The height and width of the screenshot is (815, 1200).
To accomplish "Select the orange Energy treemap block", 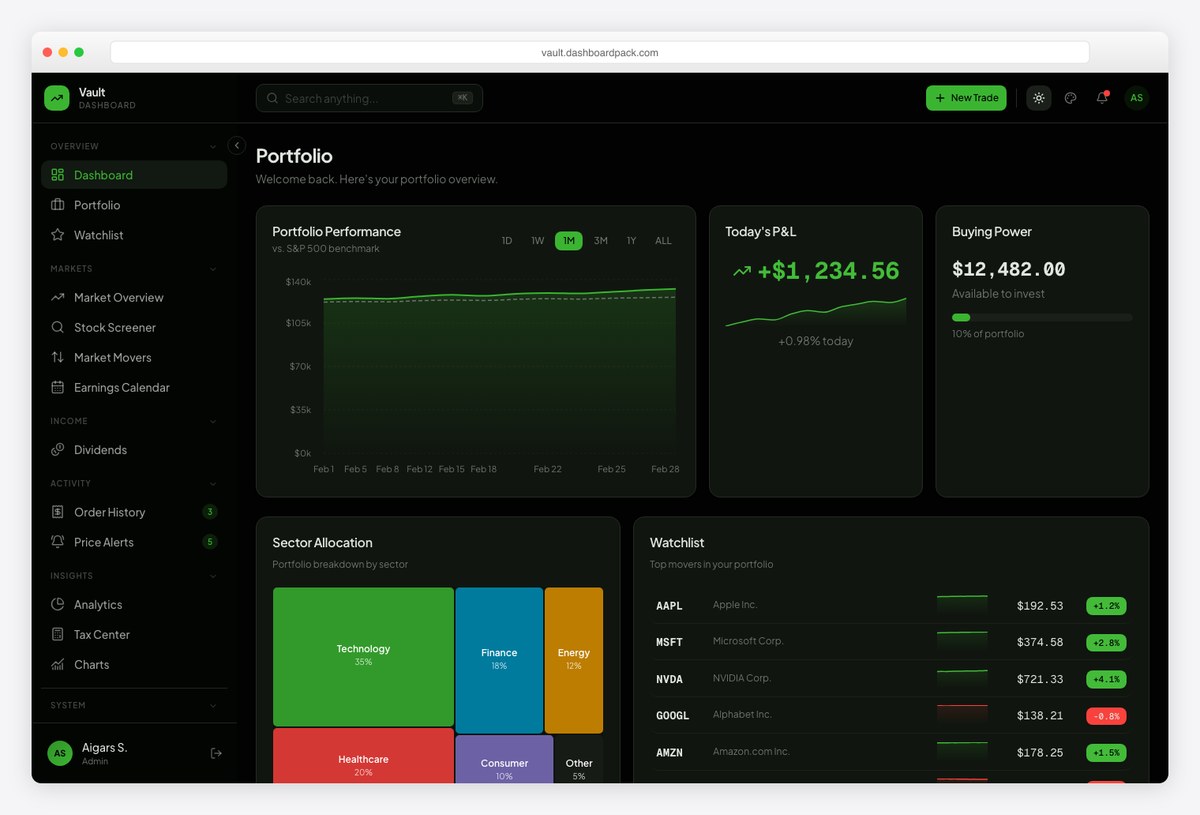I will pyautogui.click(x=574, y=660).
